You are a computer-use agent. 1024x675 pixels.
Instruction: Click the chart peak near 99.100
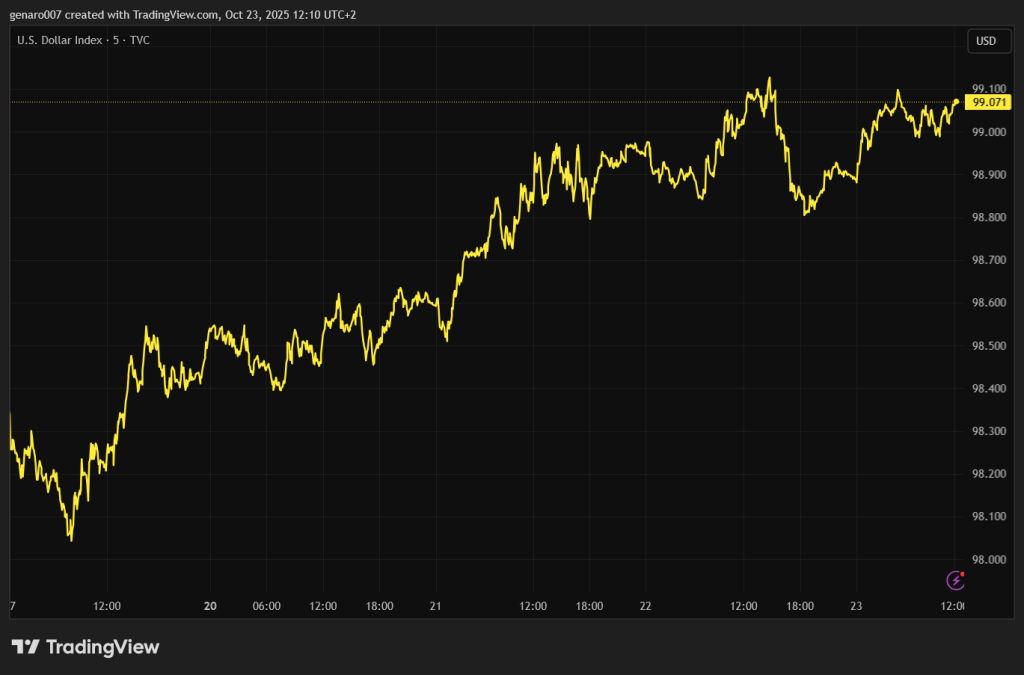769,78
